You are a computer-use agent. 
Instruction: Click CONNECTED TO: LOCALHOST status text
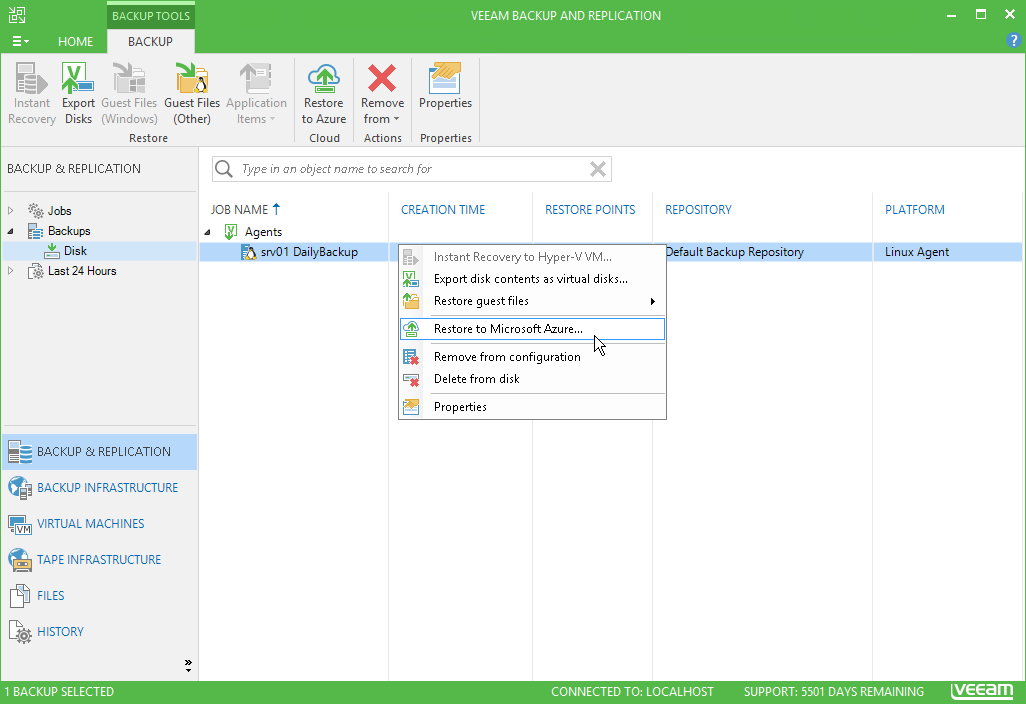(x=632, y=692)
